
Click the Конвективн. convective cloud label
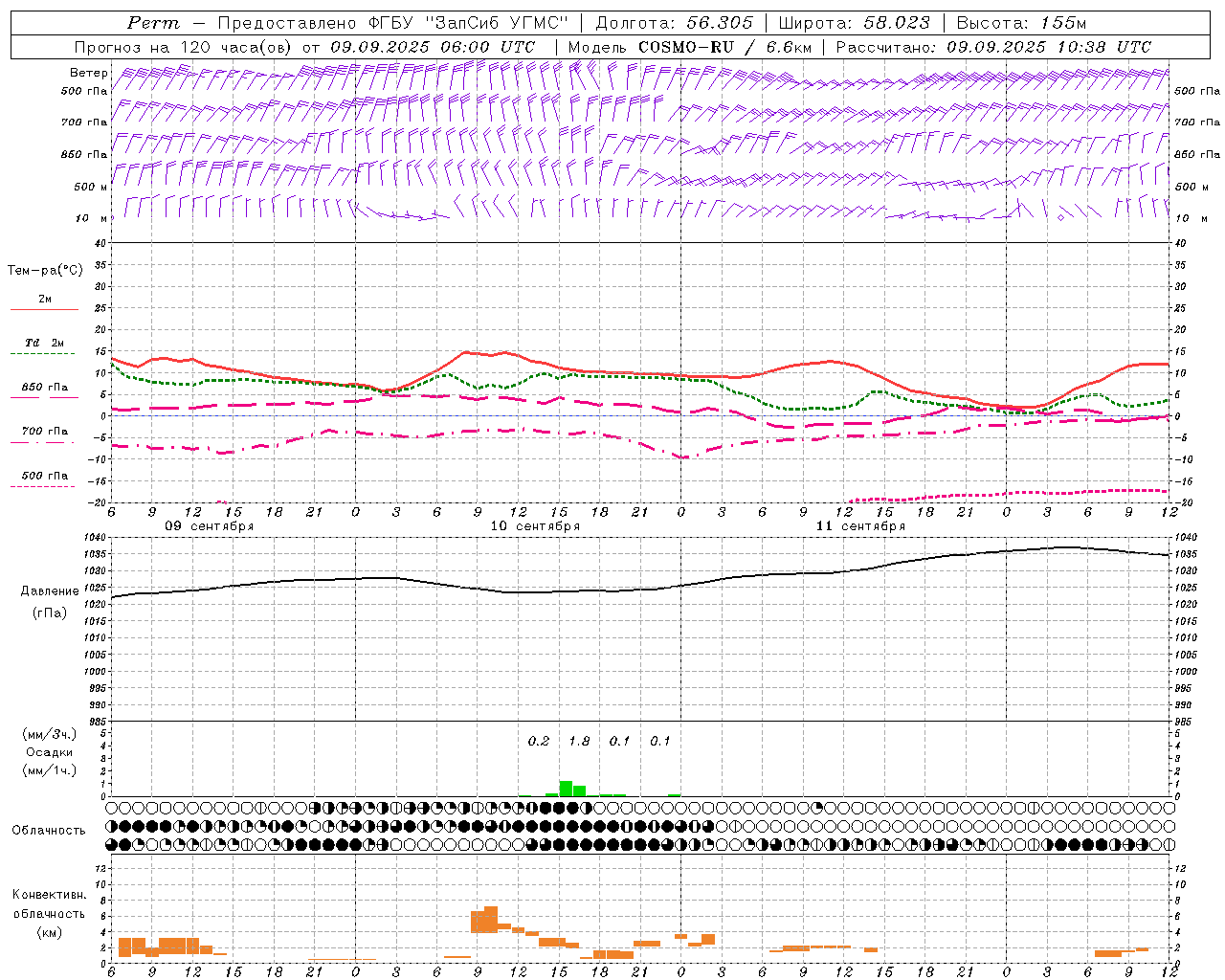49,895
